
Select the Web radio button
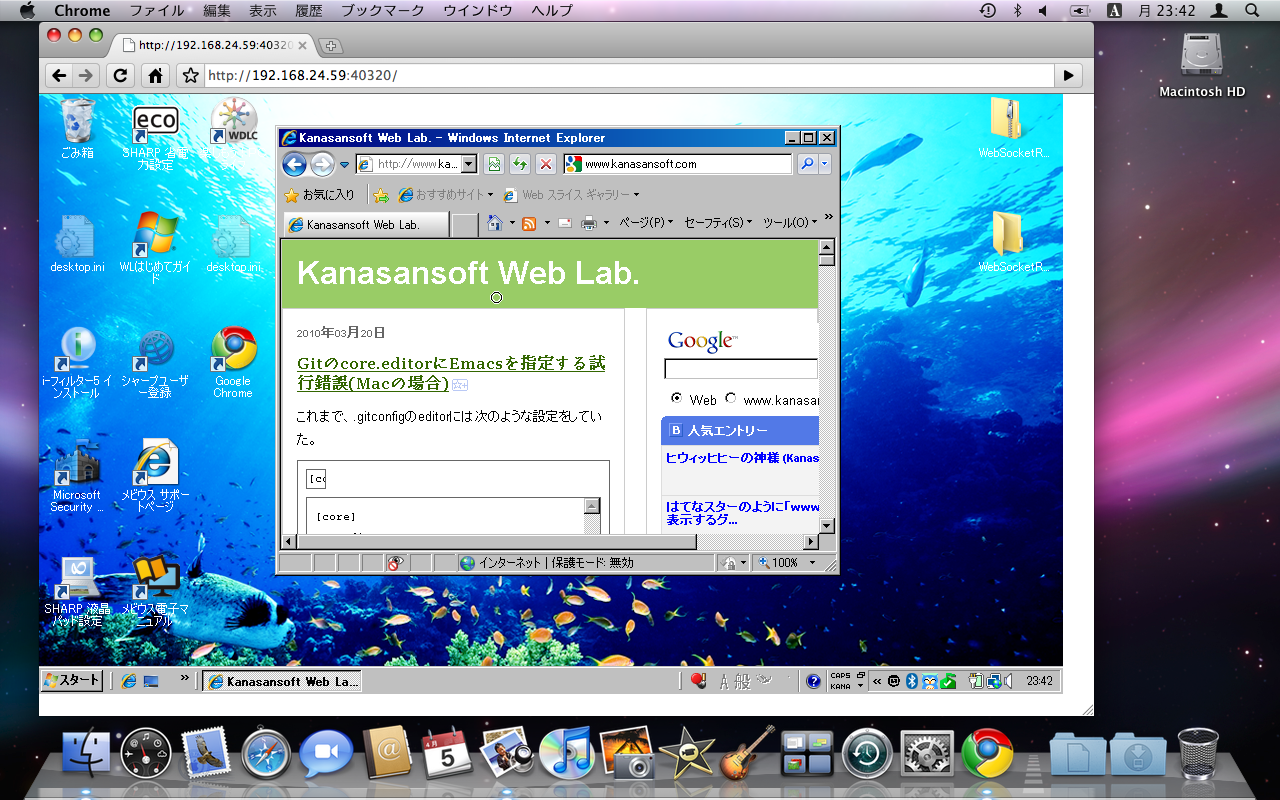point(677,398)
